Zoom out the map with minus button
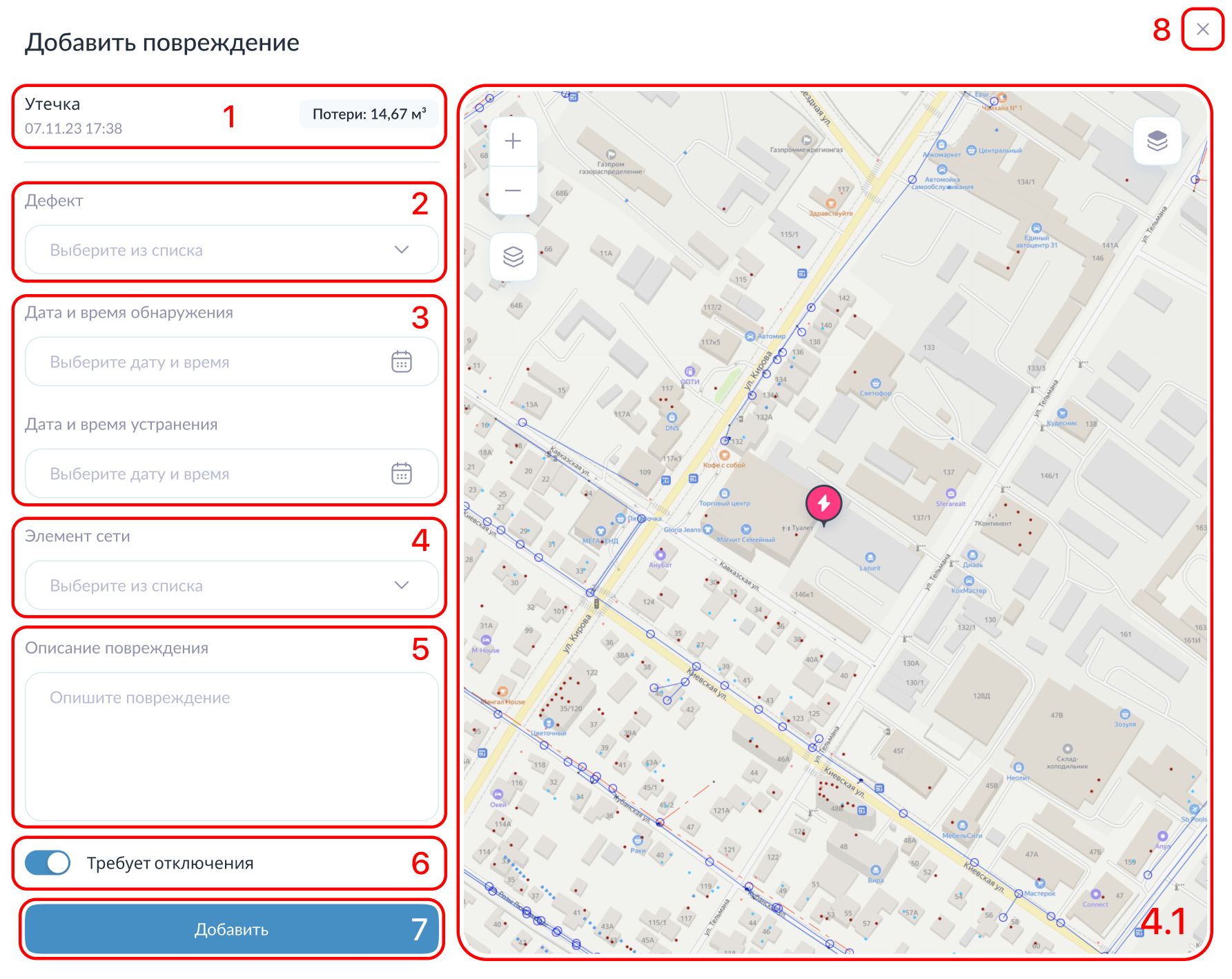1232x979 pixels. [513, 191]
